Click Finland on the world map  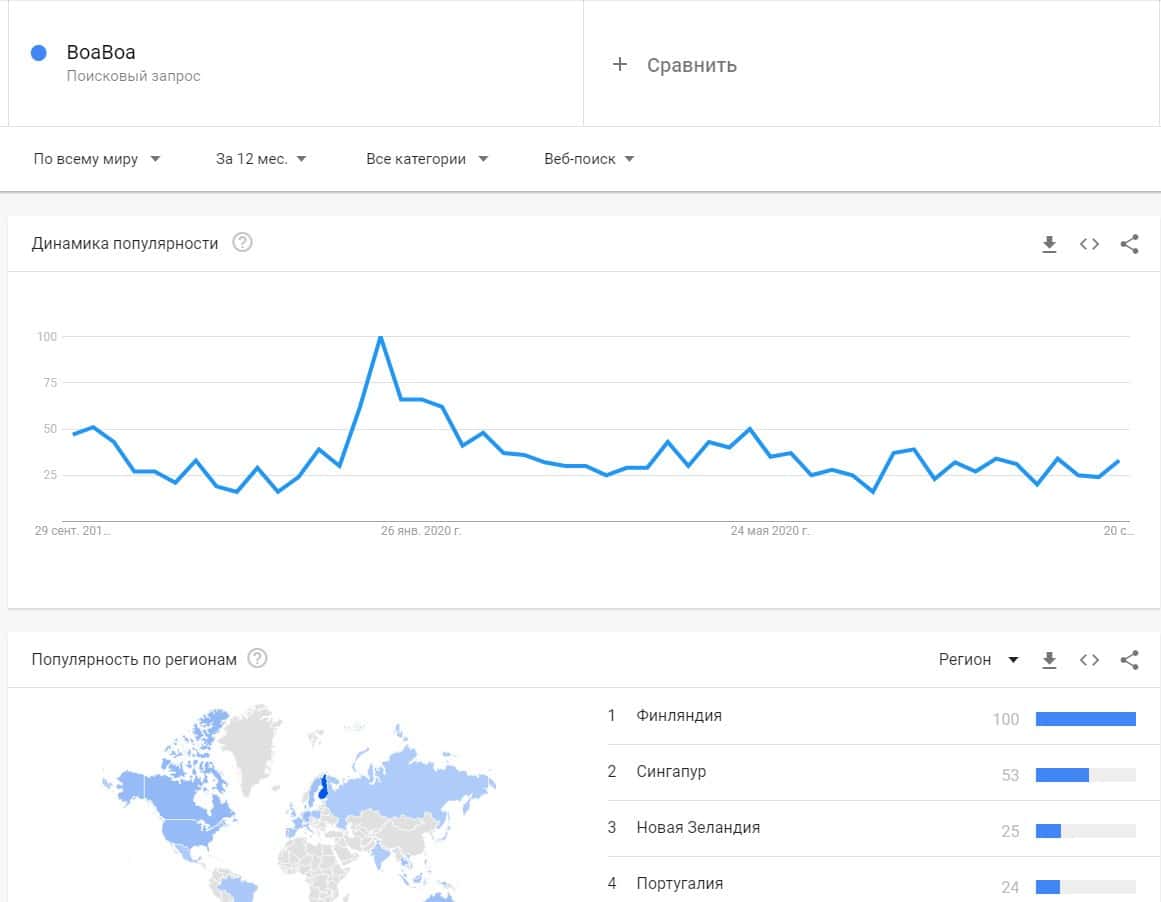point(323,786)
